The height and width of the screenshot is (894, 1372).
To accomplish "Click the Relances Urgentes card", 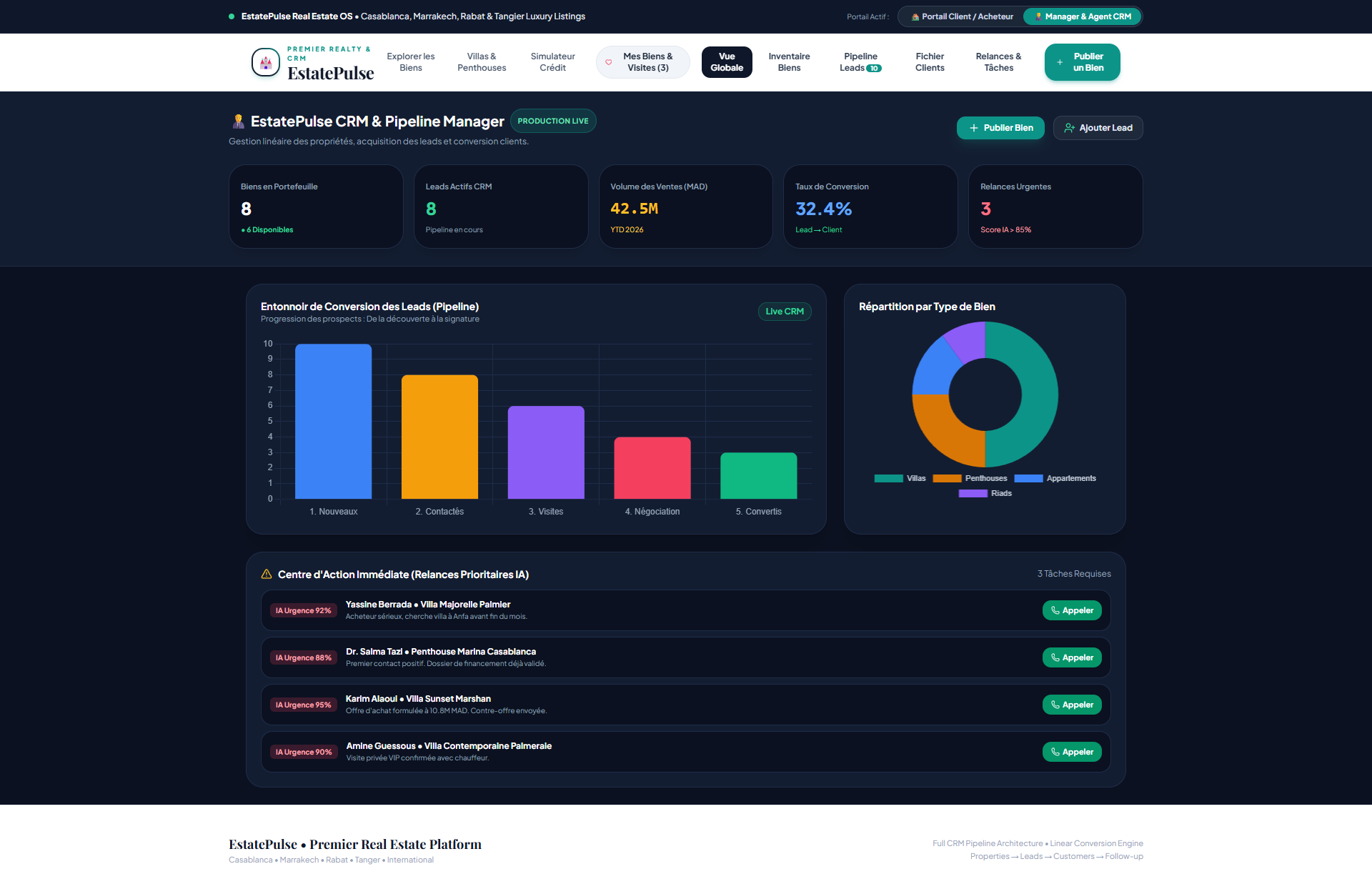I will (x=1055, y=207).
